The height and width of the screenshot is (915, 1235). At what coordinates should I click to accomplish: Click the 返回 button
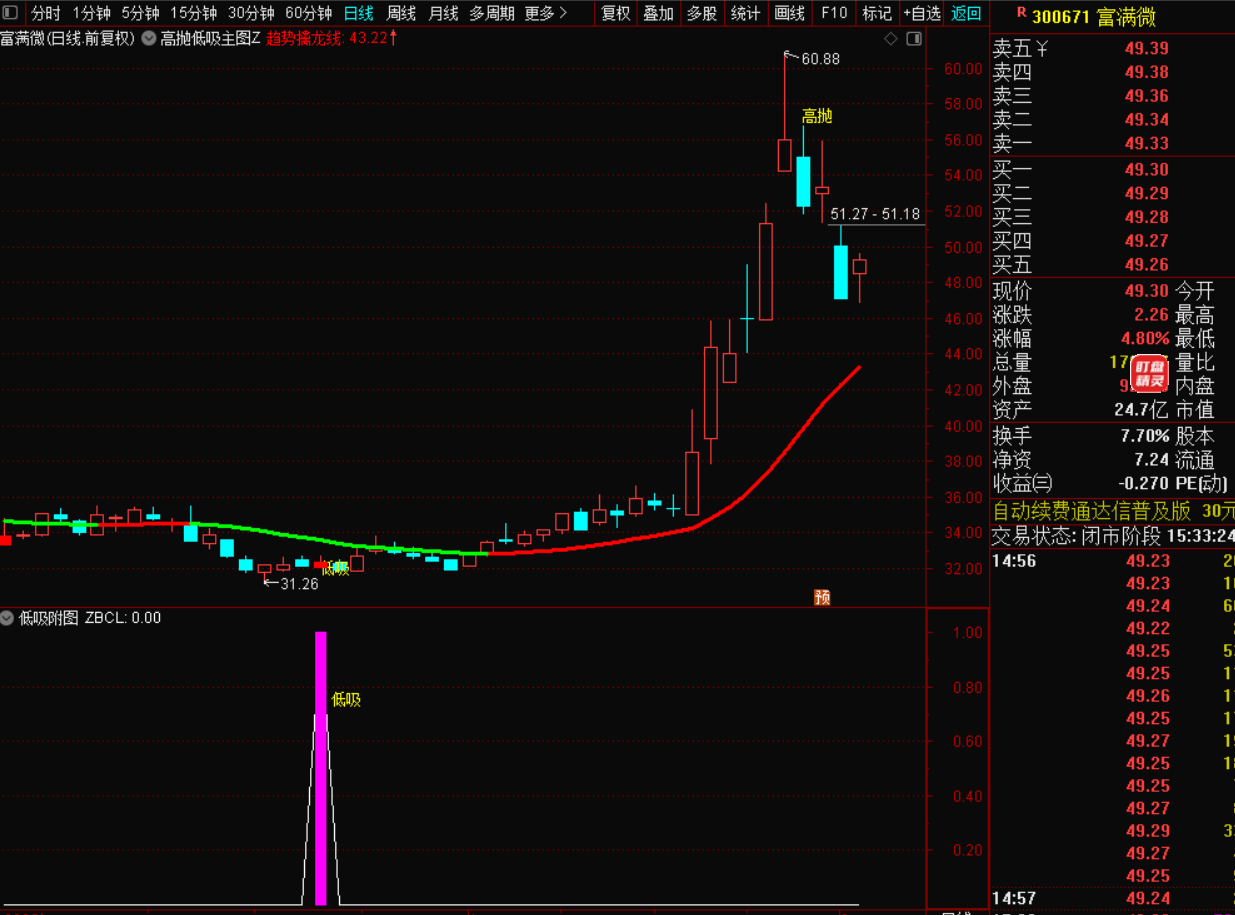(966, 14)
